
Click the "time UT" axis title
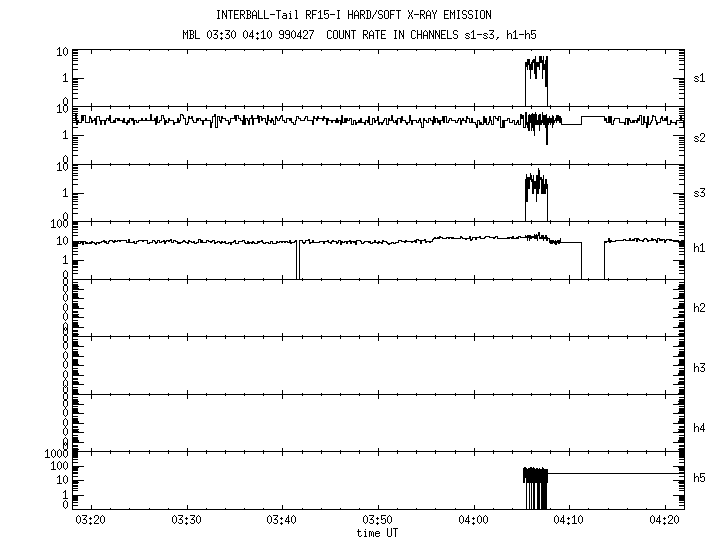(377, 533)
